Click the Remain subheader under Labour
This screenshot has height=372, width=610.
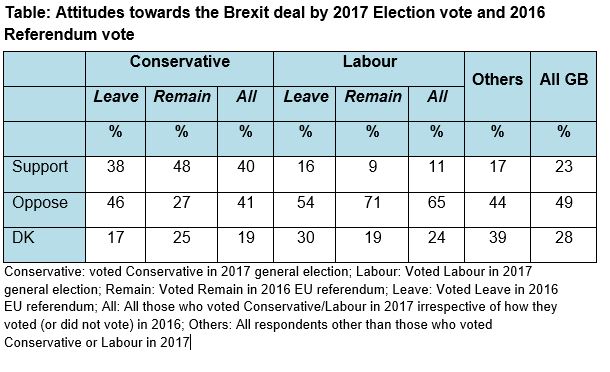tap(373, 97)
